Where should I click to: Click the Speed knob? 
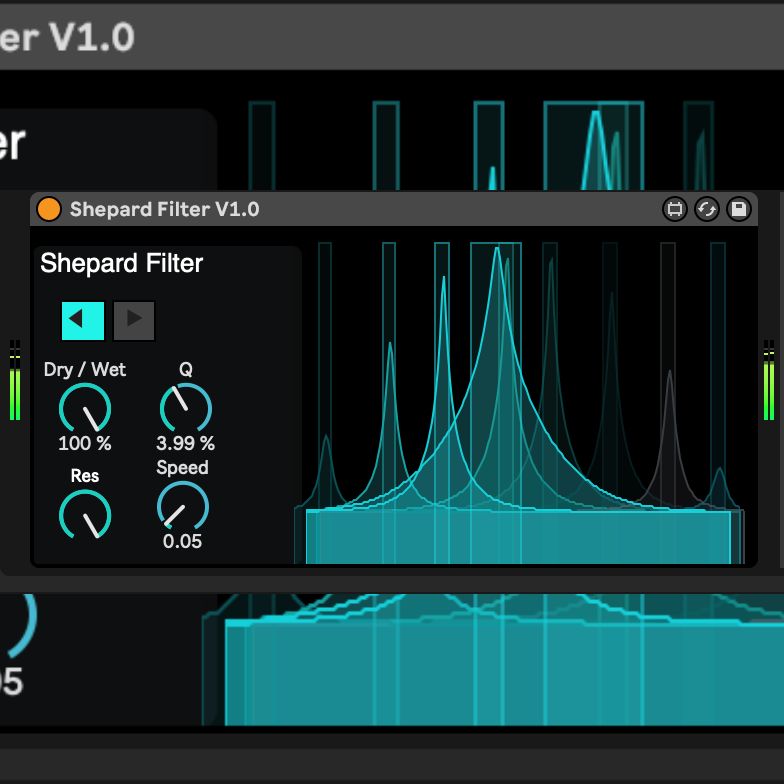183,507
